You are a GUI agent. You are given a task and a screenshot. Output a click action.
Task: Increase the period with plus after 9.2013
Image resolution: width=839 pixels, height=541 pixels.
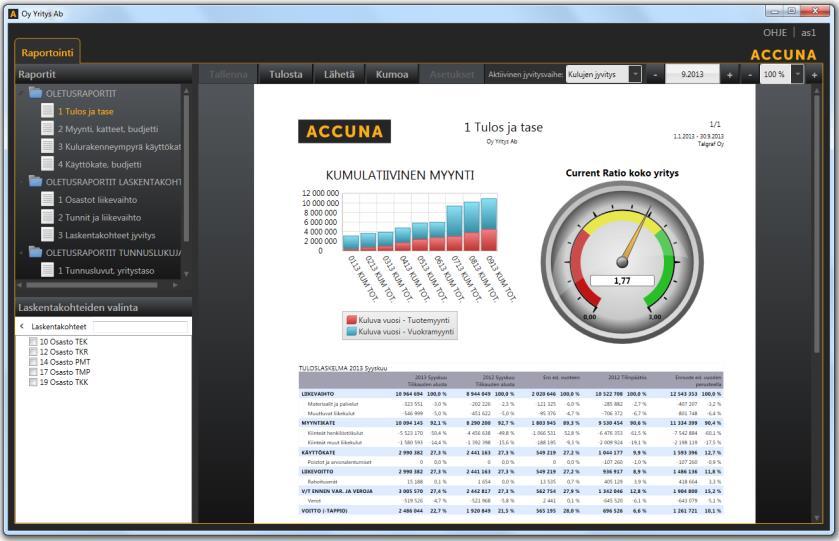click(729, 75)
